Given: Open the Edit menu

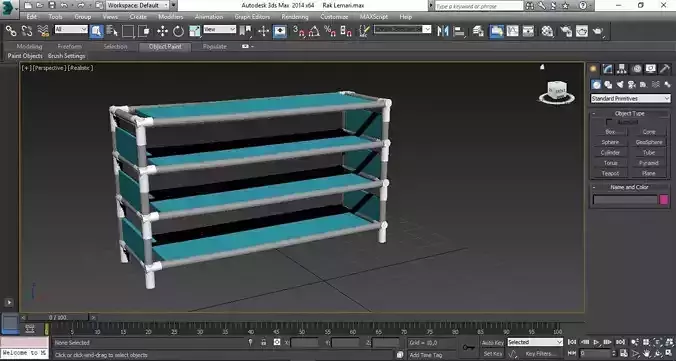Looking at the screenshot, I should [31, 17].
